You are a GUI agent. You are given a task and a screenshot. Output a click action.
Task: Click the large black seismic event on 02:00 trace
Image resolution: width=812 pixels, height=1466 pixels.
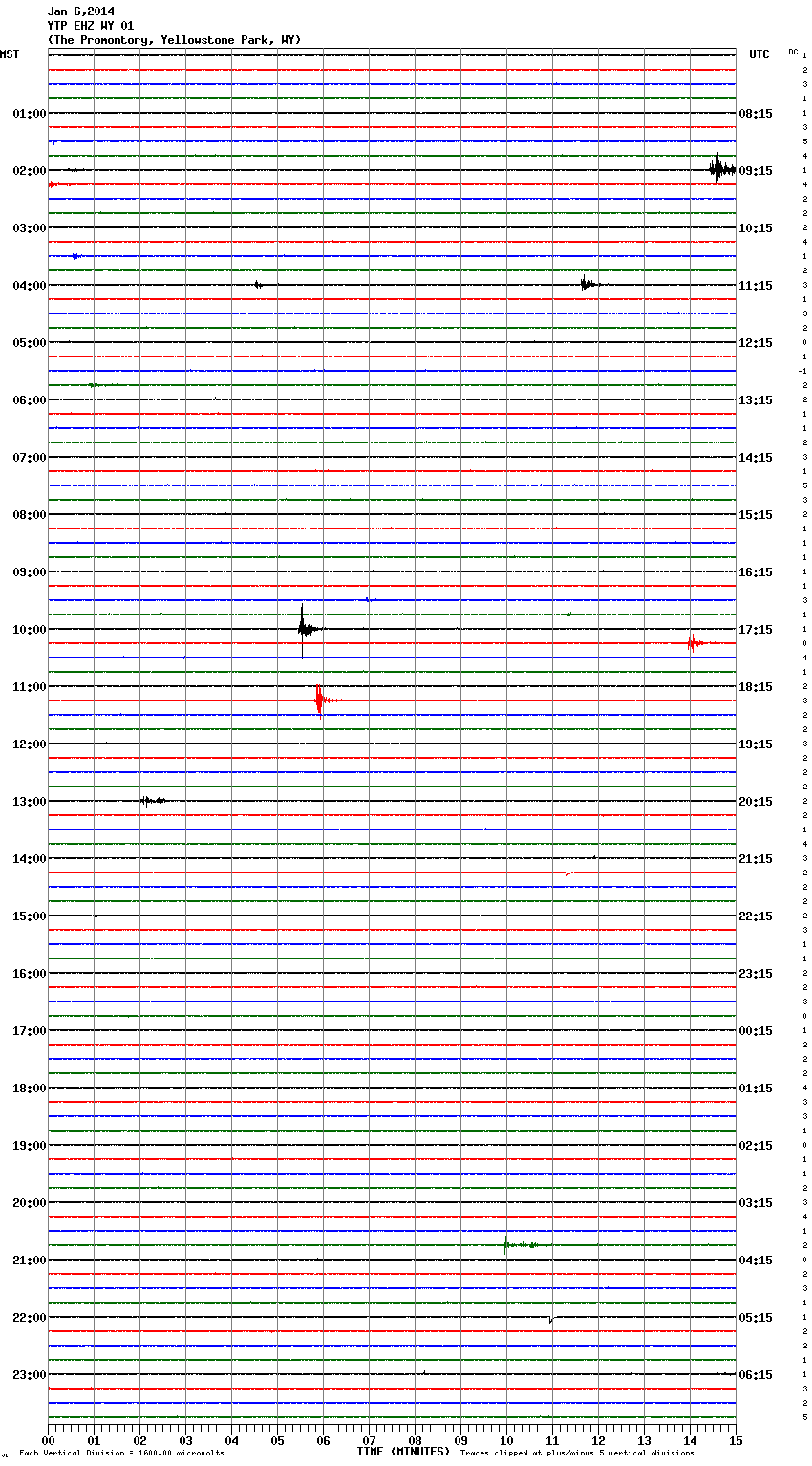pyautogui.click(x=718, y=169)
